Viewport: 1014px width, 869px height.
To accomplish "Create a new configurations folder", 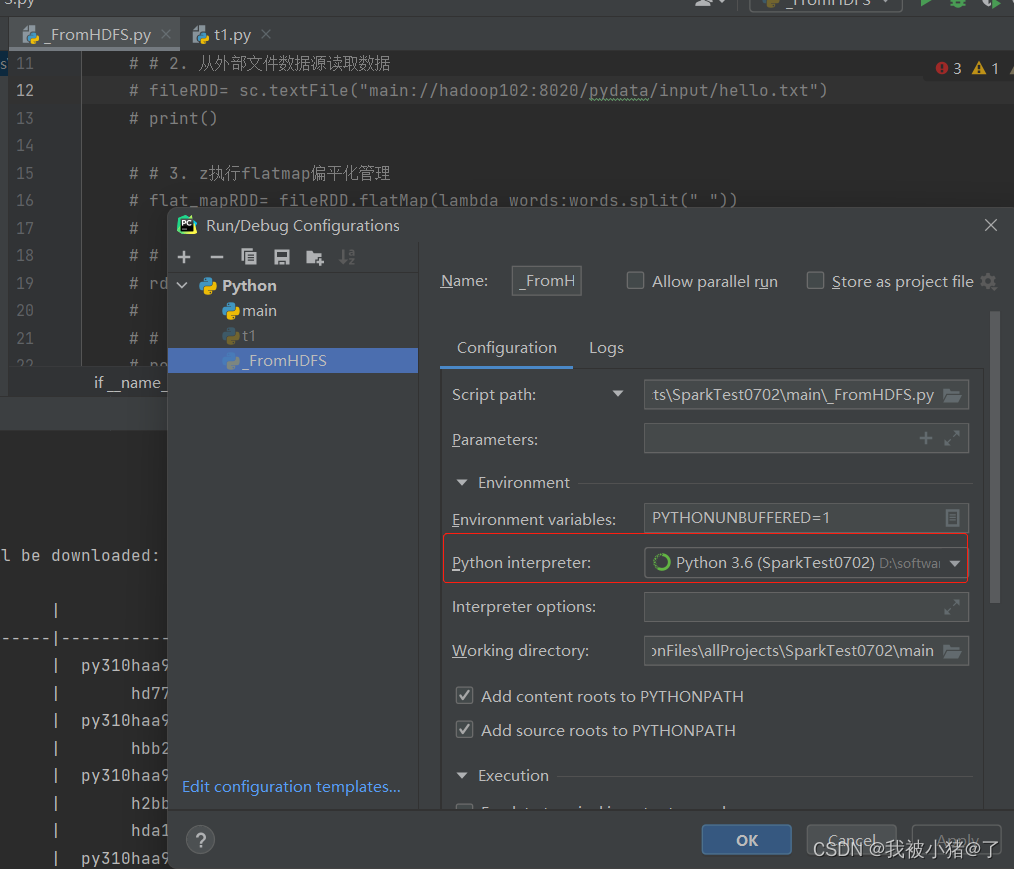I will coord(316,257).
